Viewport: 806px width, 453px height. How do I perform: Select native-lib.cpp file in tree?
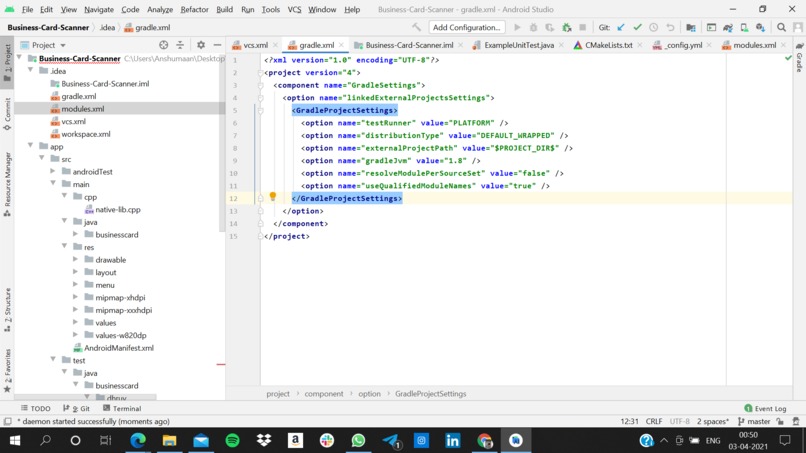coord(118,209)
